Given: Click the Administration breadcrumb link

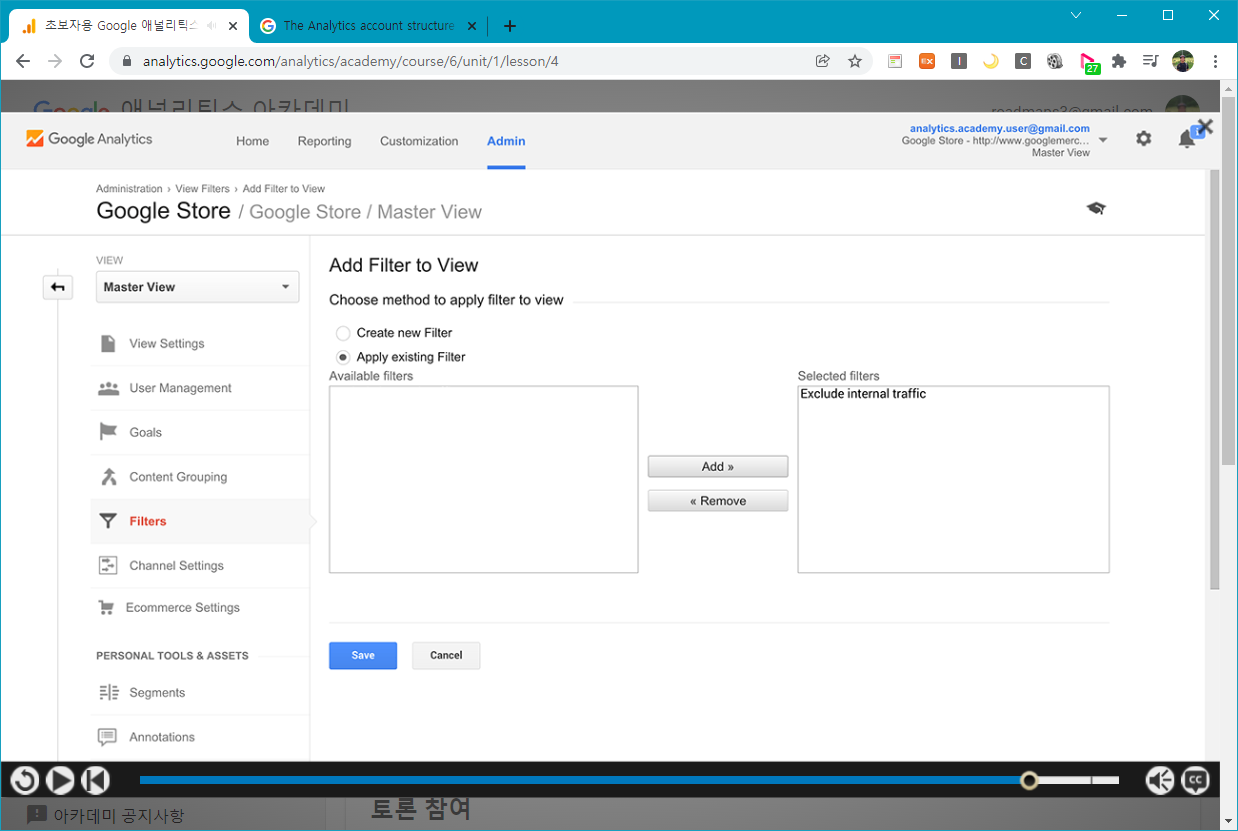Looking at the screenshot, I should (x=129, y=188).
